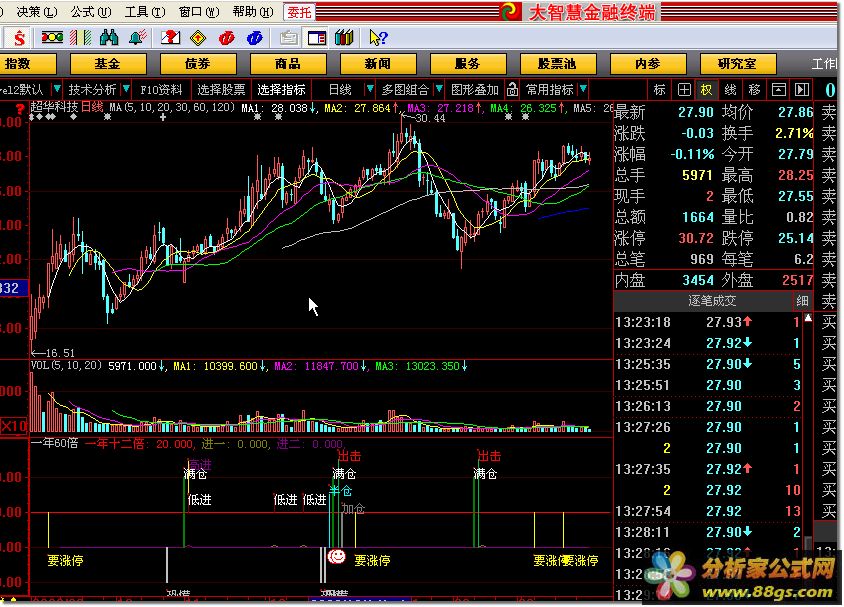
Task: Switch to the 债券 tab
Action: 198,64
